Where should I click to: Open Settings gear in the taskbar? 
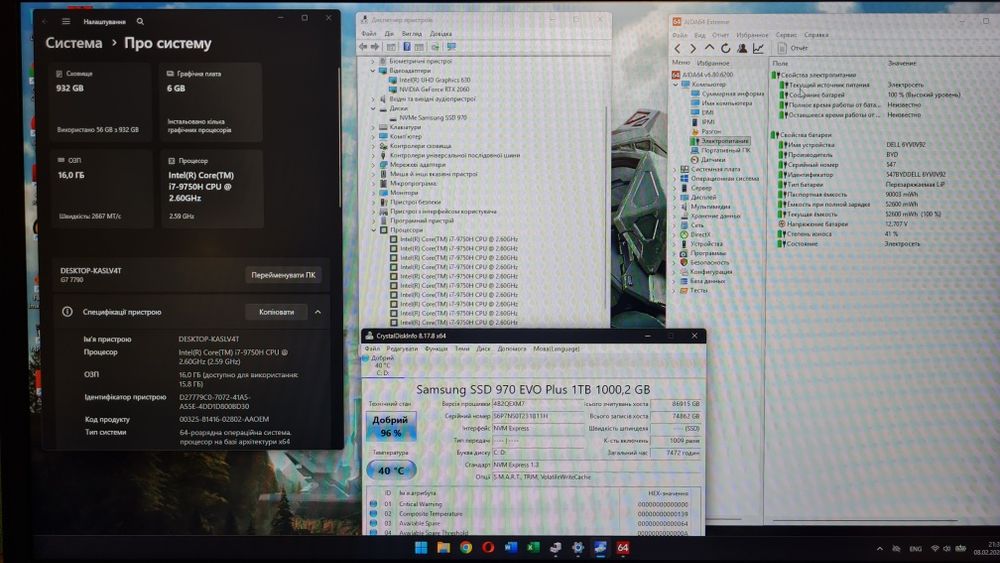coord(578,547)
